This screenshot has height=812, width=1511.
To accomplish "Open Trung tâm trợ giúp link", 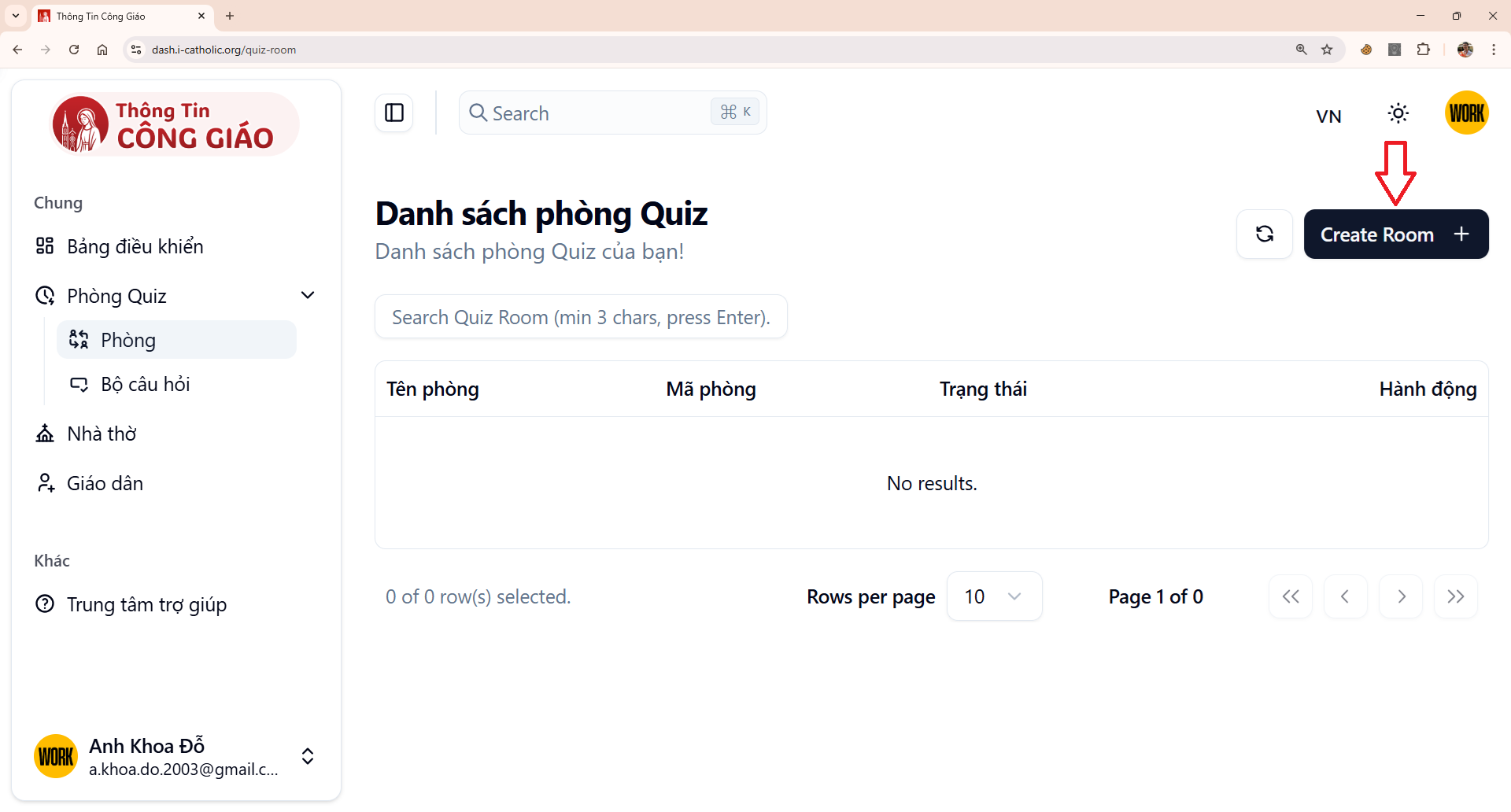I will pos(146,604).
